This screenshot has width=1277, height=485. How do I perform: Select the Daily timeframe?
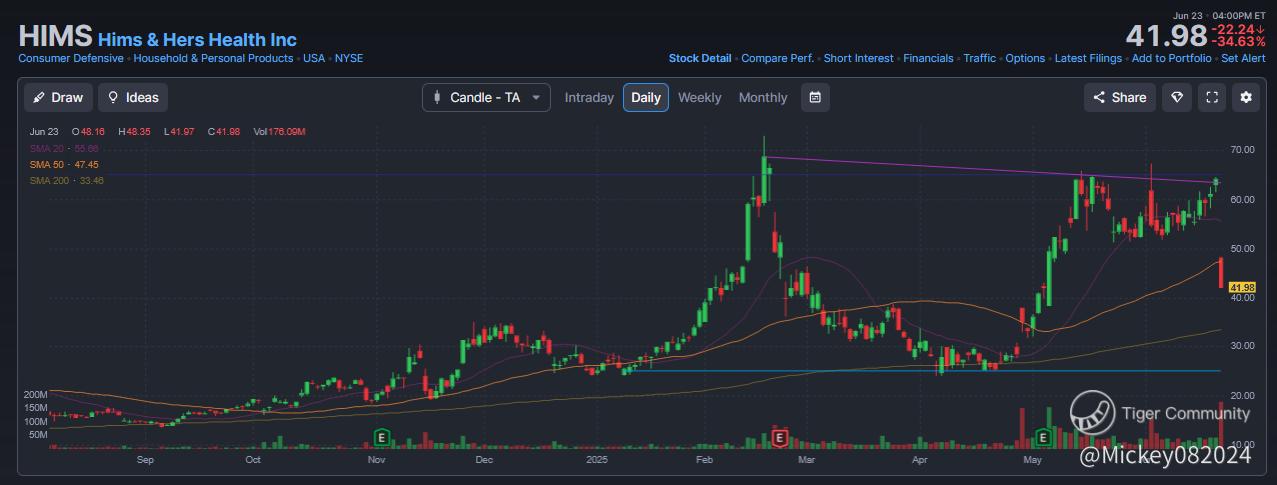click(646, 97)
